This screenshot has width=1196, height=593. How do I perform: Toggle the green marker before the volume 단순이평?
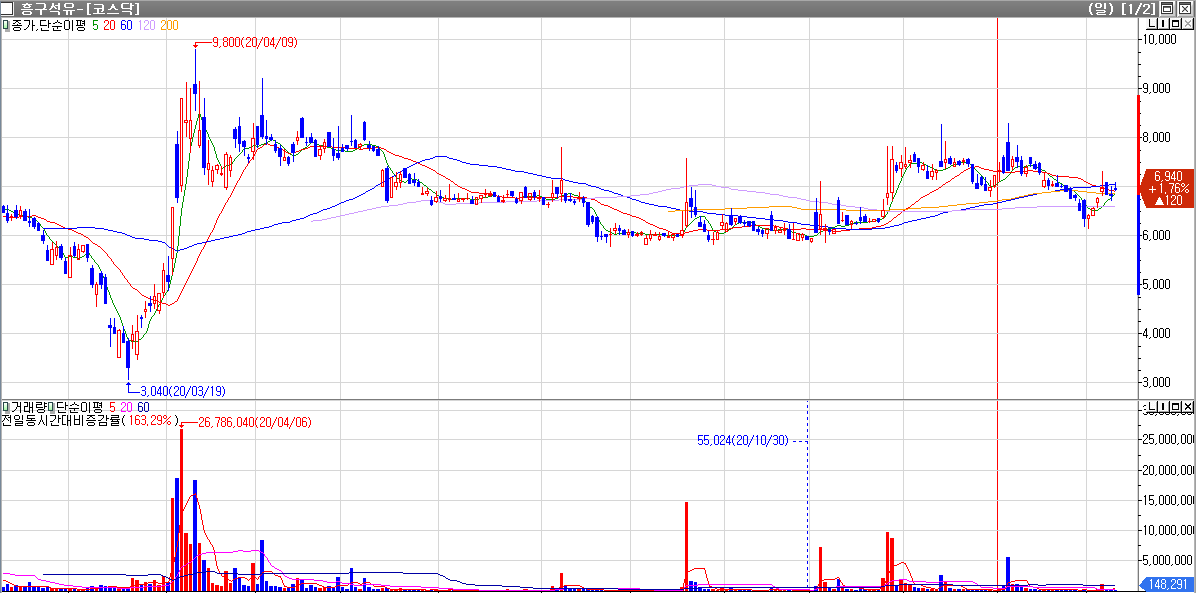51,407
